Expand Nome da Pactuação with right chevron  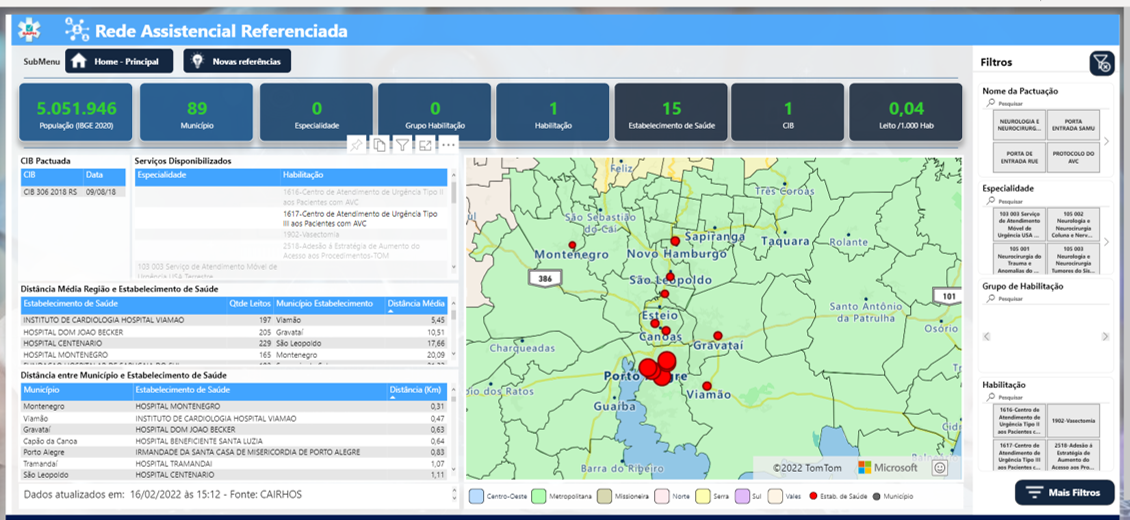[x=1106, y=142]
